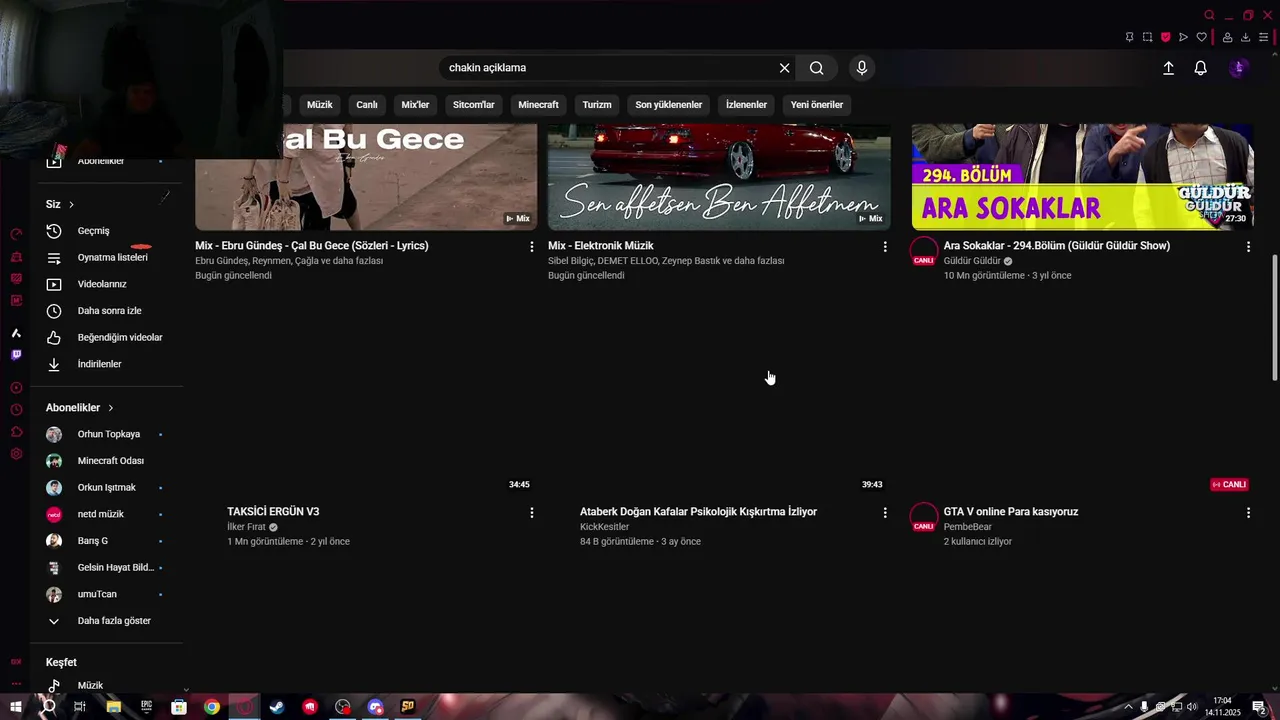1280x720 pixels.
Task: Select the İzlenenler filter chip
Action: click(x=746, y=105)
